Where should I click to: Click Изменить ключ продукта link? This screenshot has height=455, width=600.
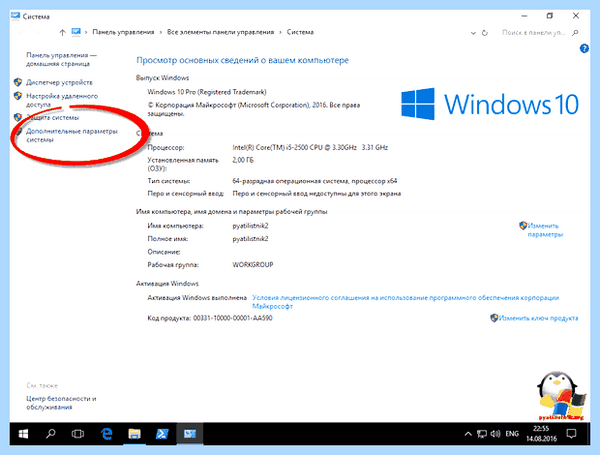[538, 318]
